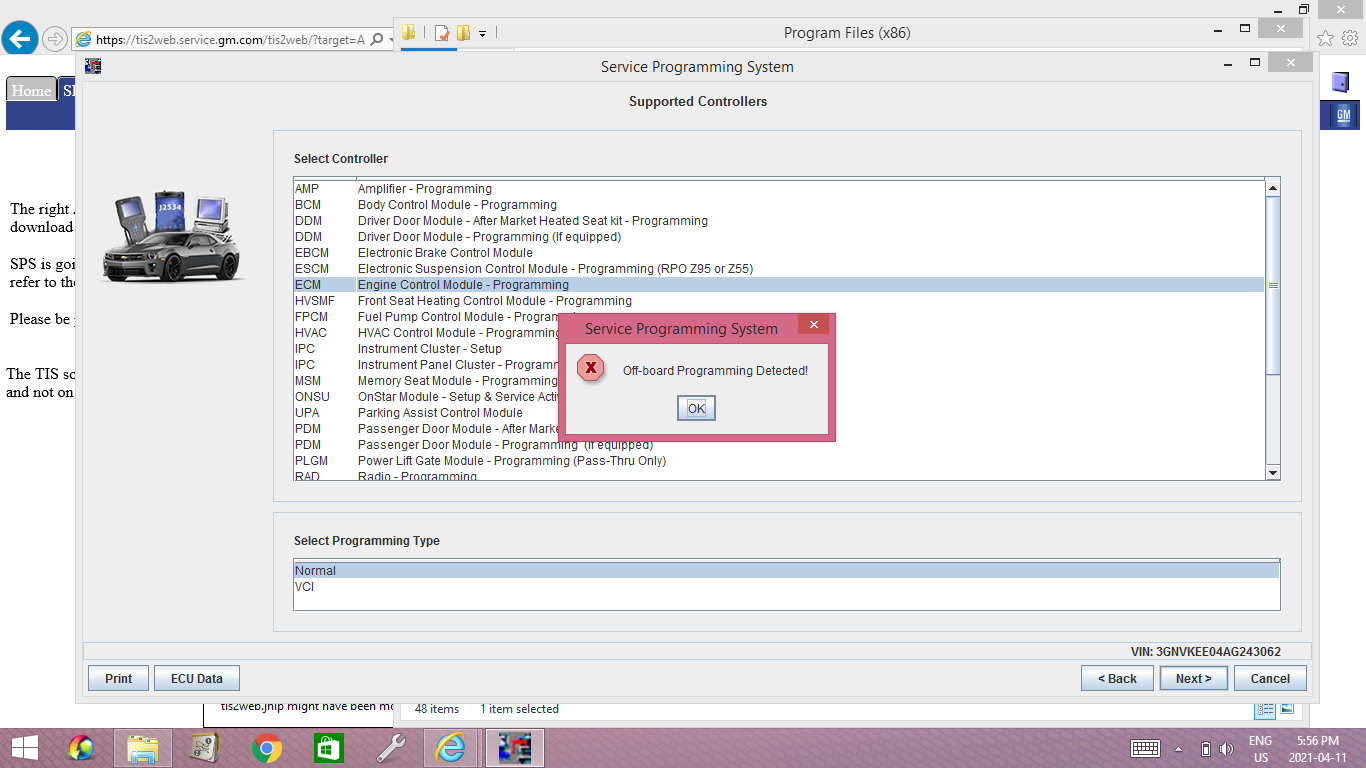Select AMP Amplifier - Programming row
1366x768 pixels.
click(779, 189)
